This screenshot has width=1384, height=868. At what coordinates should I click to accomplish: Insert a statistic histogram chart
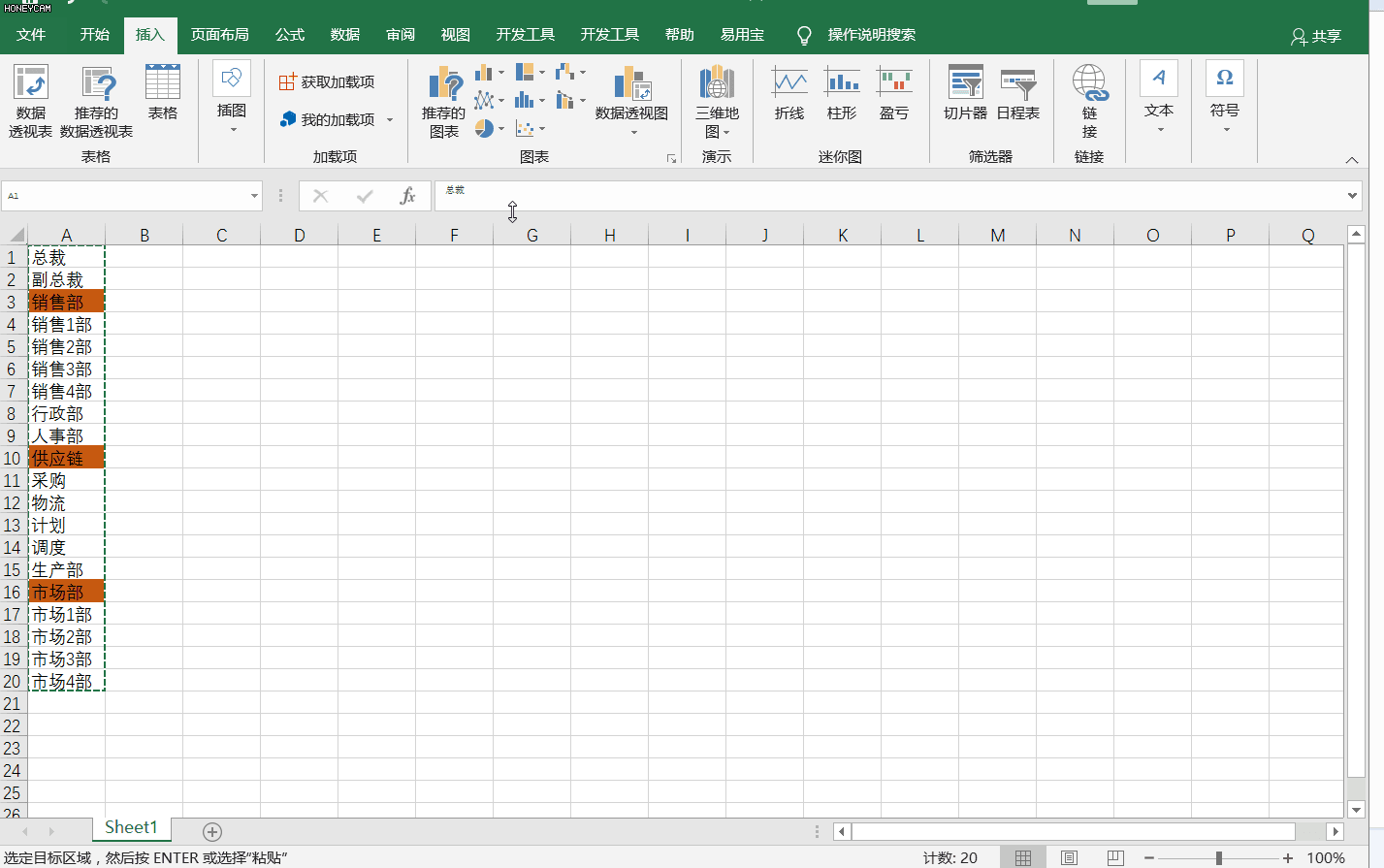525,101
